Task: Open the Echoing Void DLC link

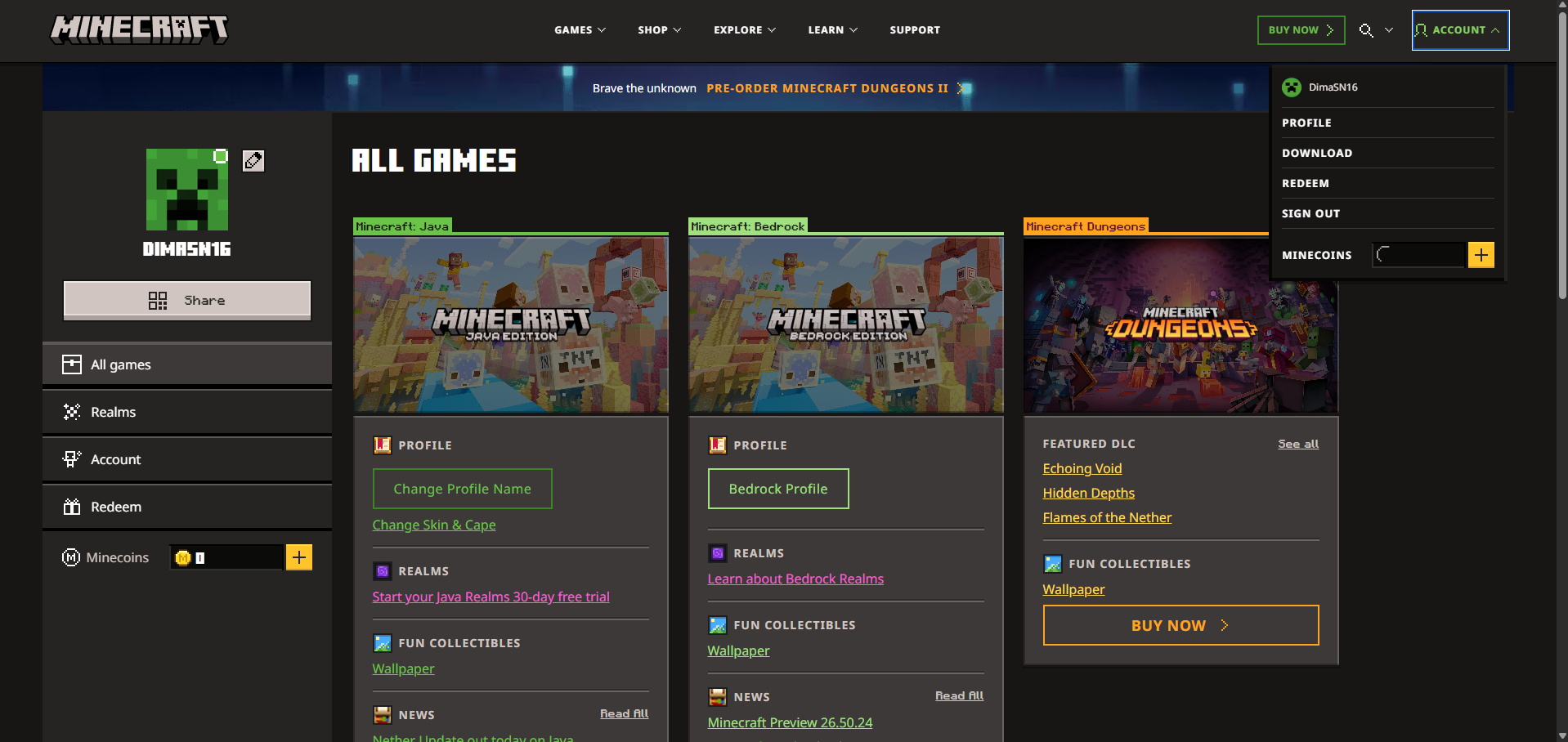Action: [1082, 468]
